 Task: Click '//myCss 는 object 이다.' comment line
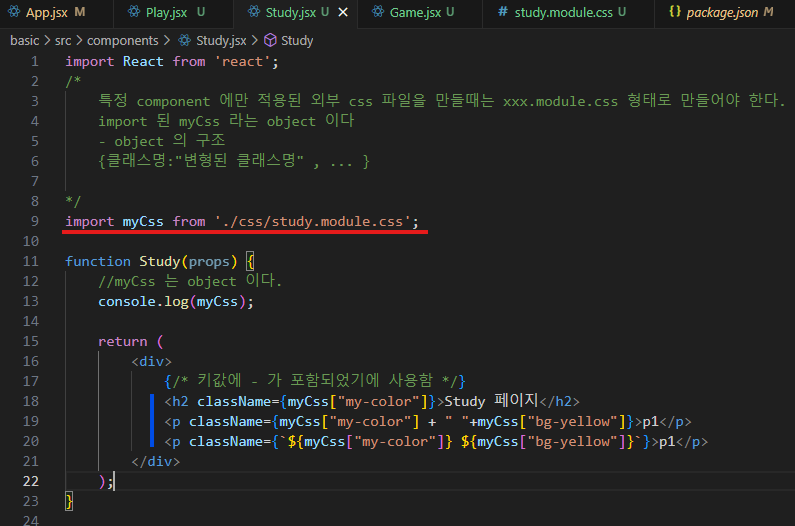click(x=190, y=281)
